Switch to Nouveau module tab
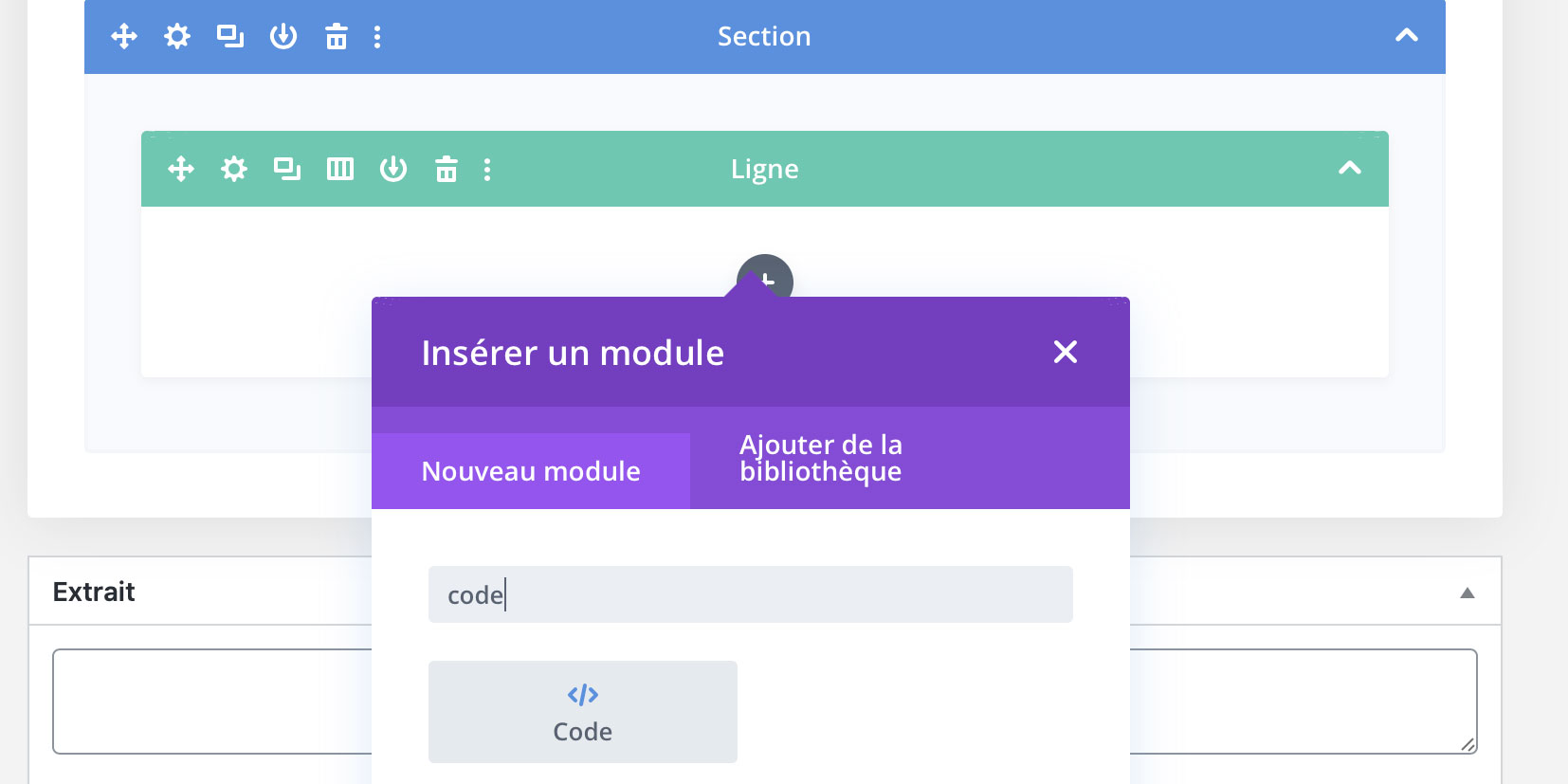 point(531,471)
